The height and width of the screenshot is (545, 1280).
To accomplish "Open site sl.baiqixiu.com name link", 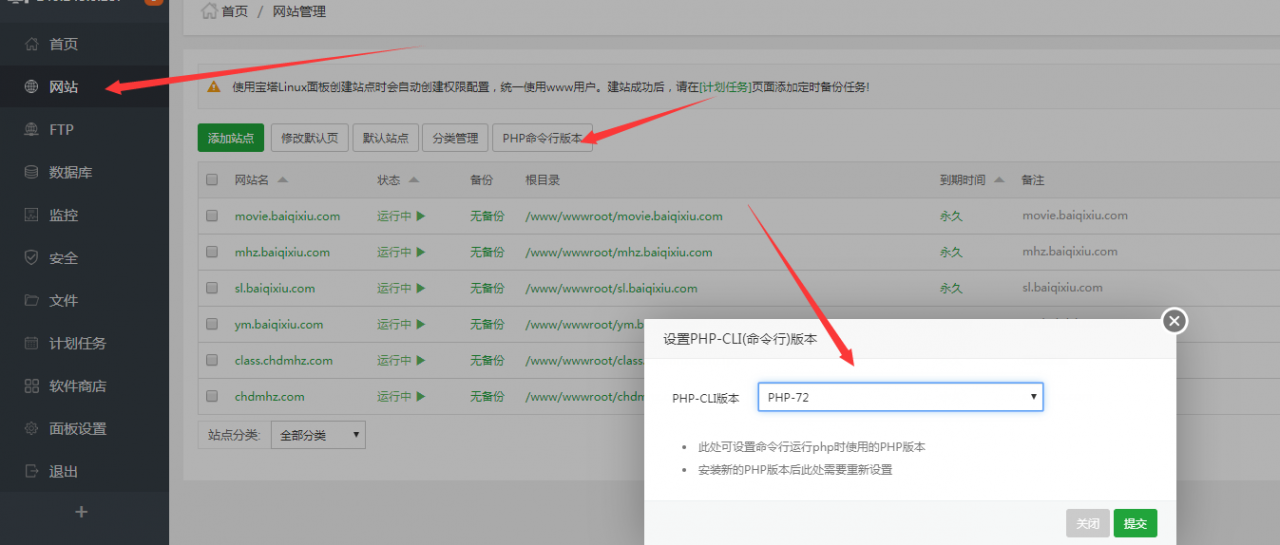I will point(275,288).
